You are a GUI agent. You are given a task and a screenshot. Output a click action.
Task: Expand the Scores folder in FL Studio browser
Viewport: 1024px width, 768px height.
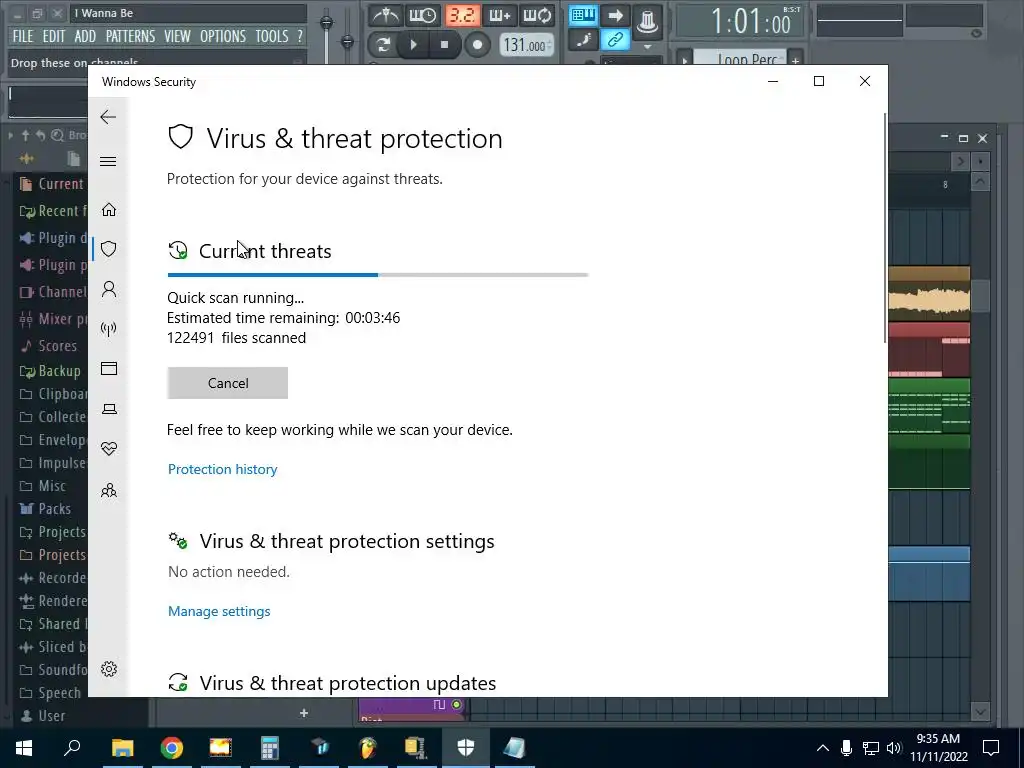pyautogui.click(x=49, y=345)
